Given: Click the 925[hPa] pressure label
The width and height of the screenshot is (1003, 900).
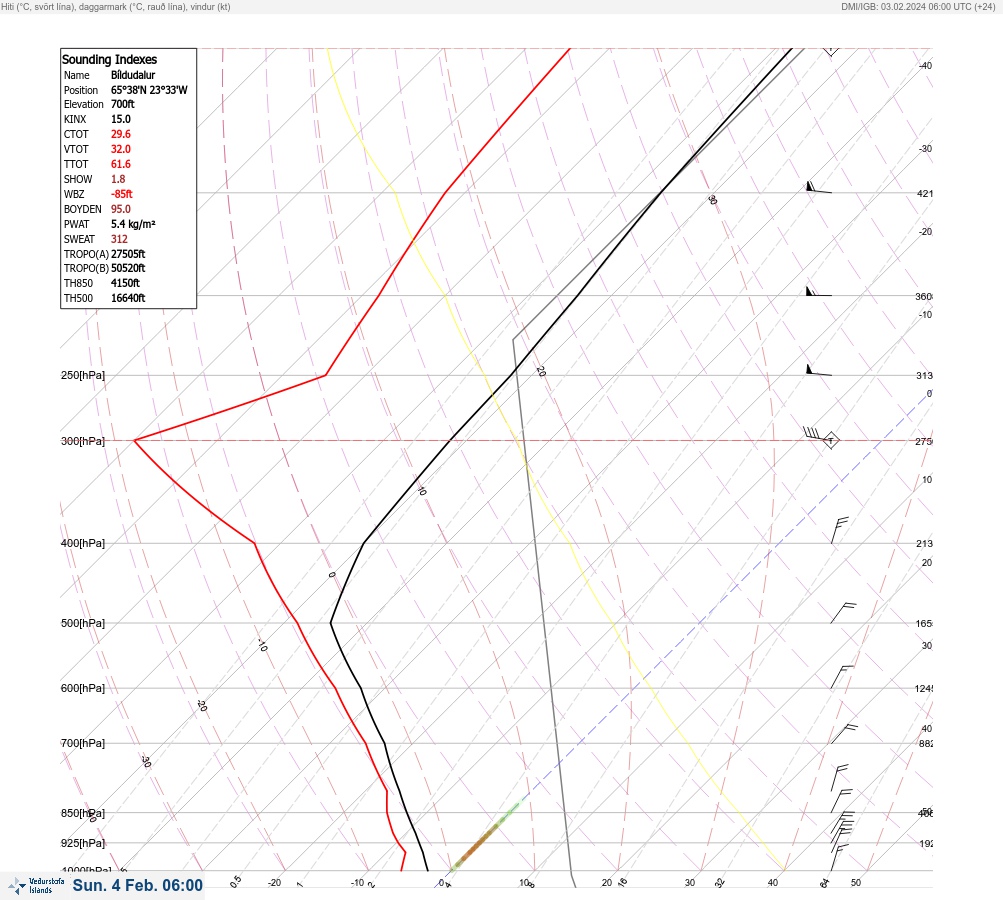Looking at the screenshot, I should pos(83,843).
